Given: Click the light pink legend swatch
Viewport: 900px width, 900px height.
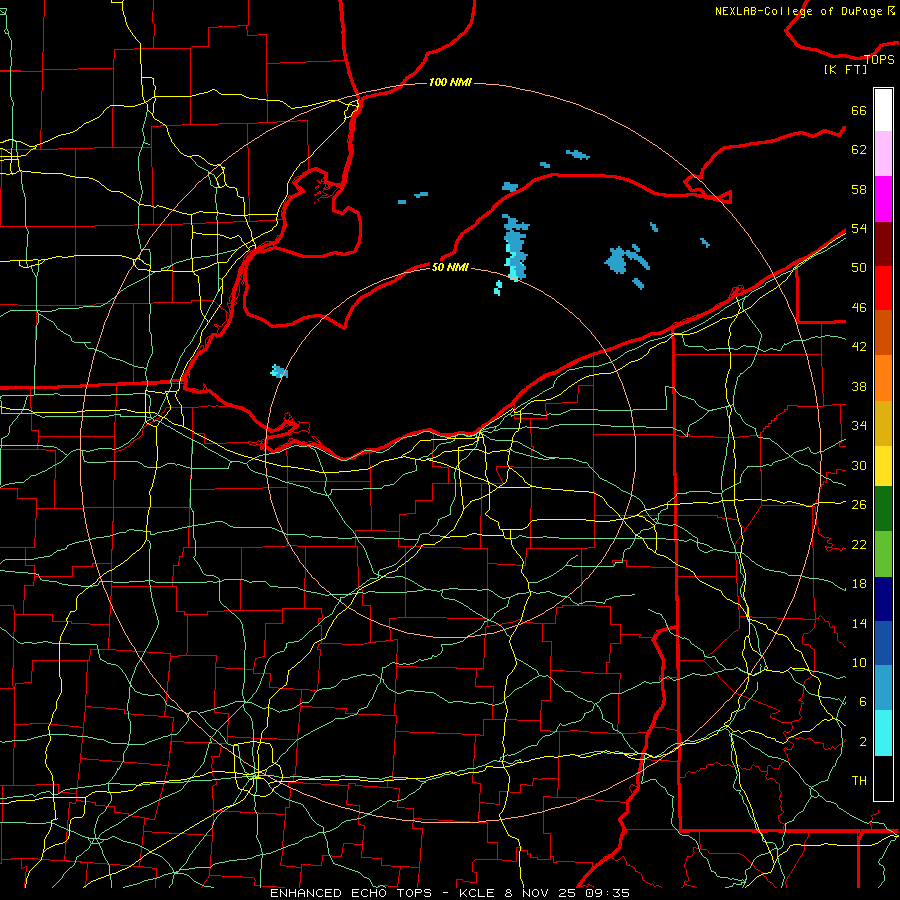Looking at the screenshot, I should click(x=883, y=154).
